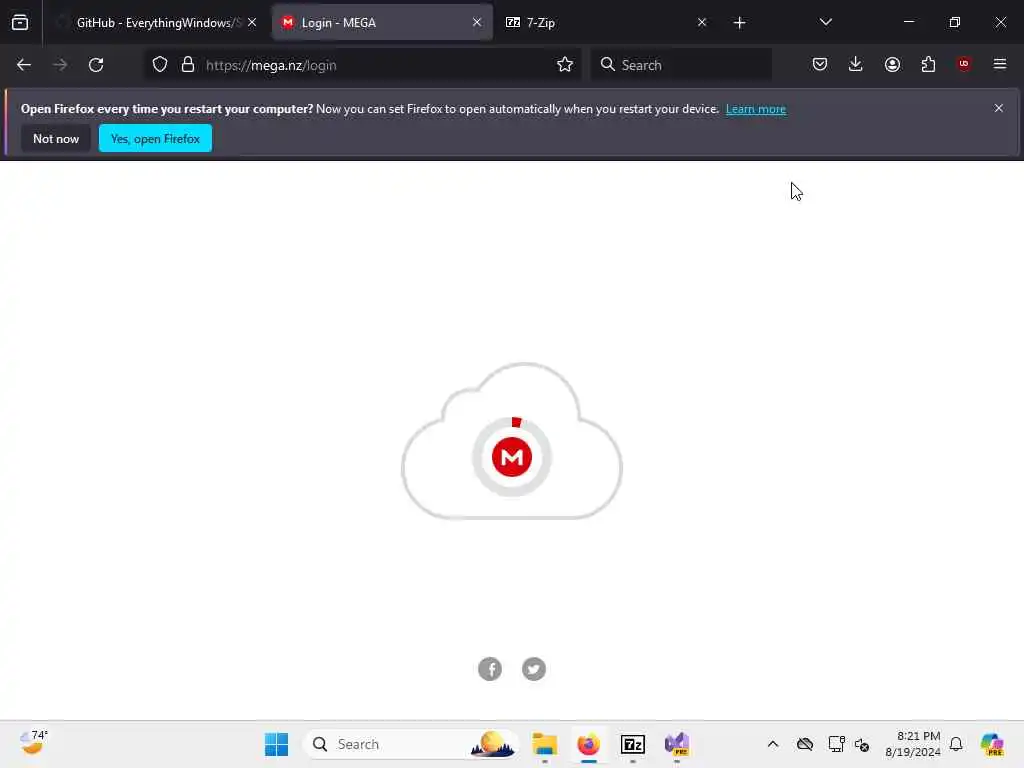Open MEGA's Twitter page icon
The width and height of the screenshot is (1024, 768).
click(534, 669)
